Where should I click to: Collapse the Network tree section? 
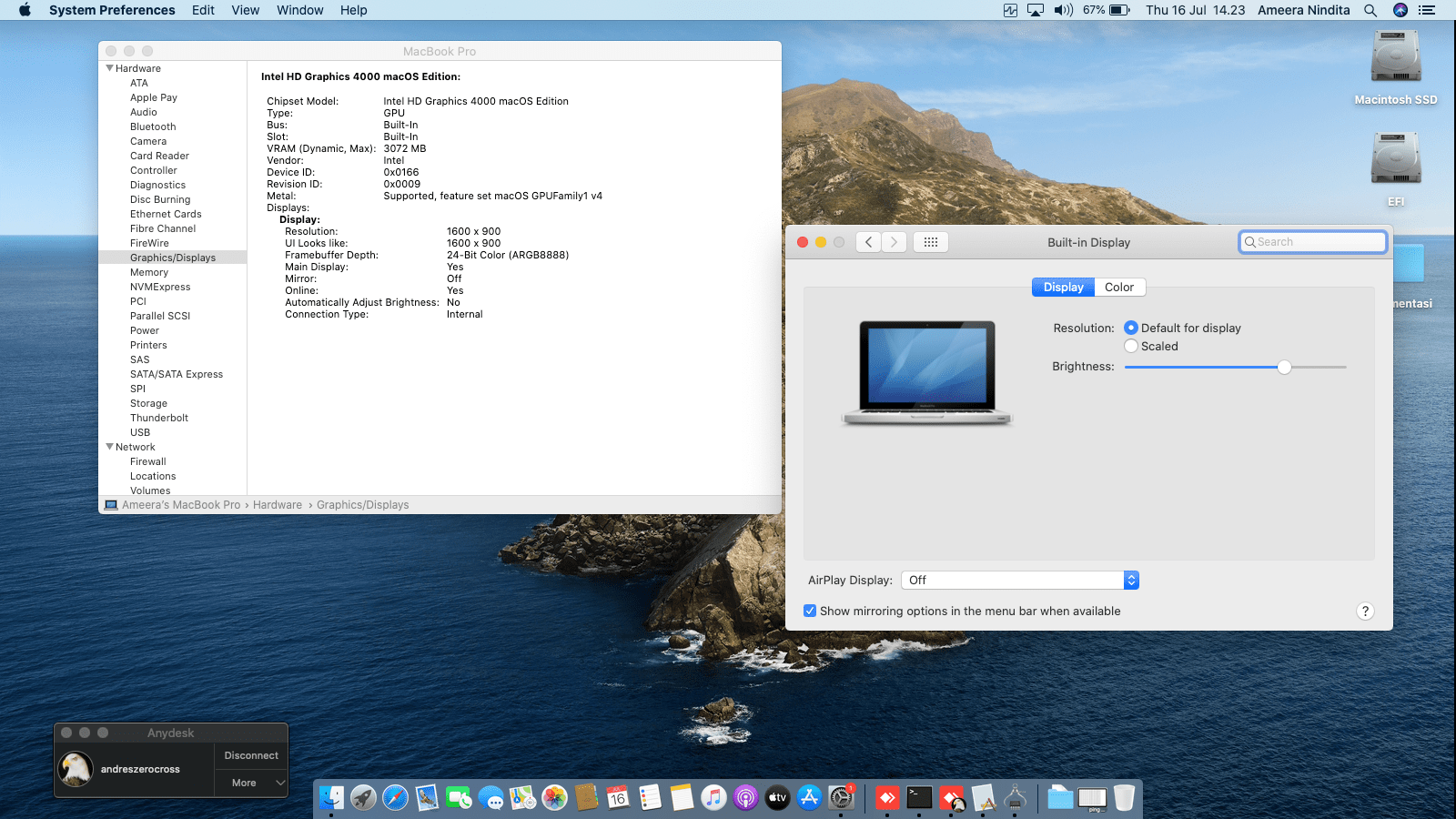(110, 447)
